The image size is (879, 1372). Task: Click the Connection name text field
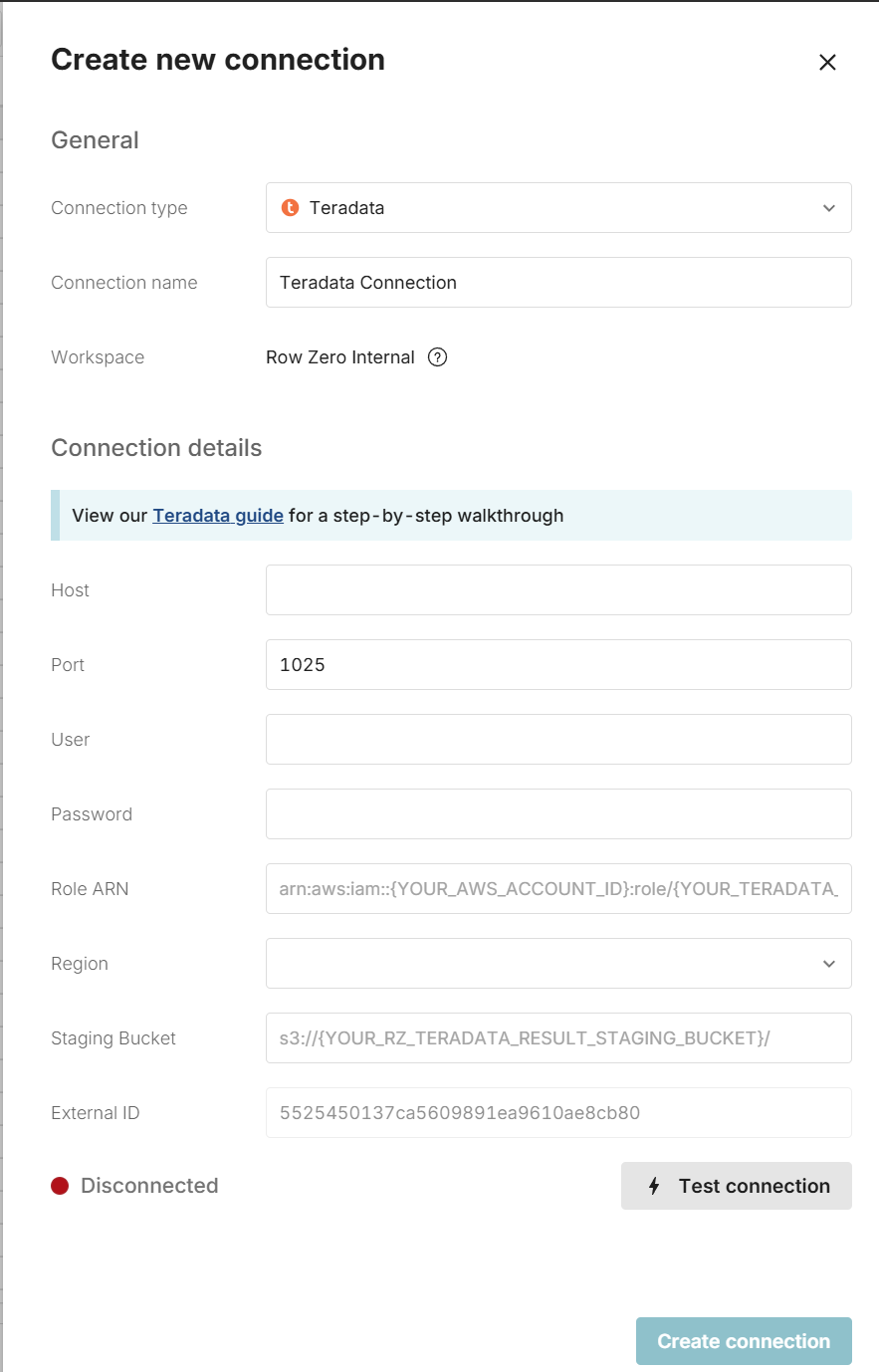pyautogui.click(x=557, y=283)
